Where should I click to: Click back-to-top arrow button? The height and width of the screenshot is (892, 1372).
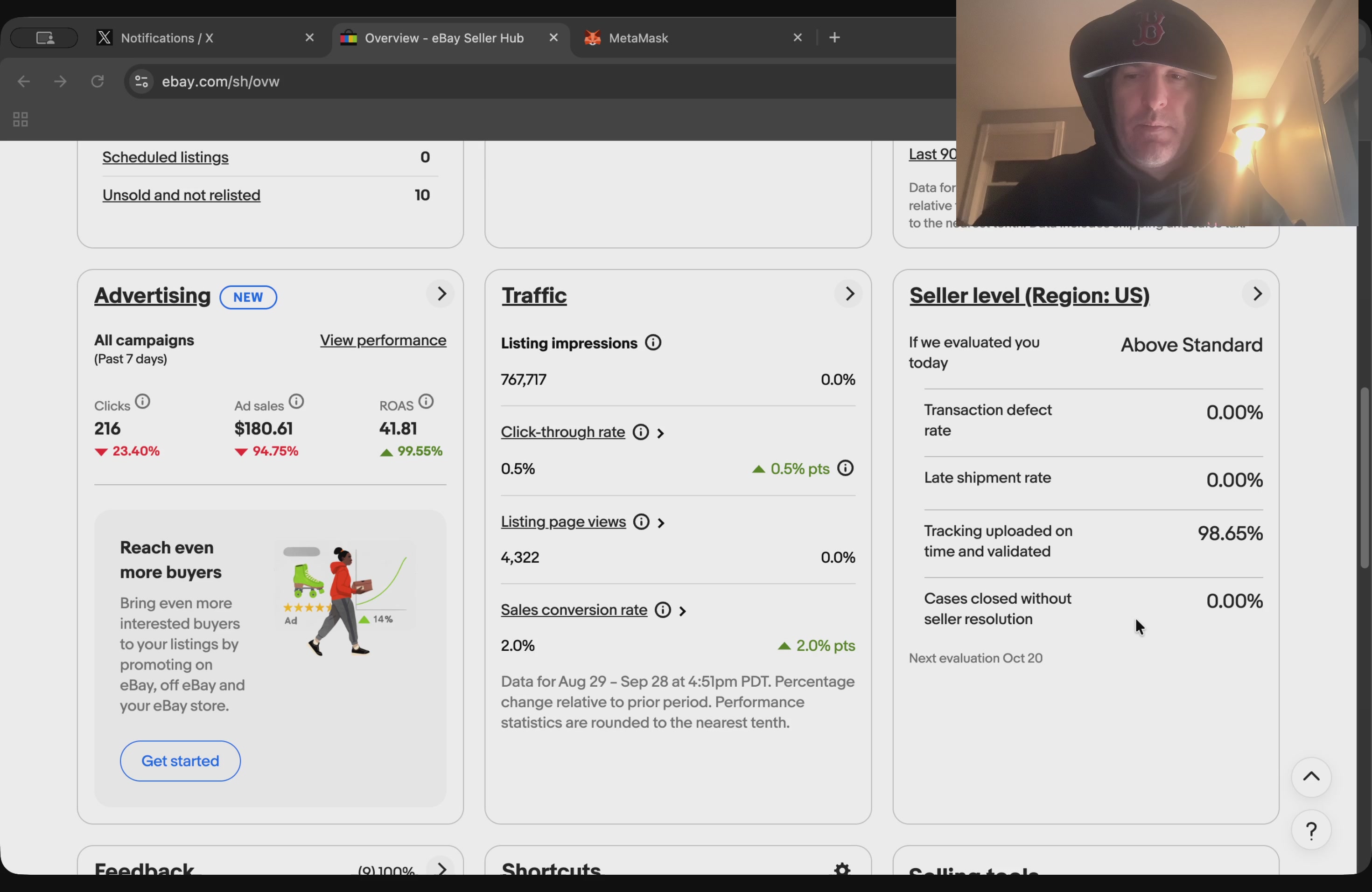tap(1311, 777)
